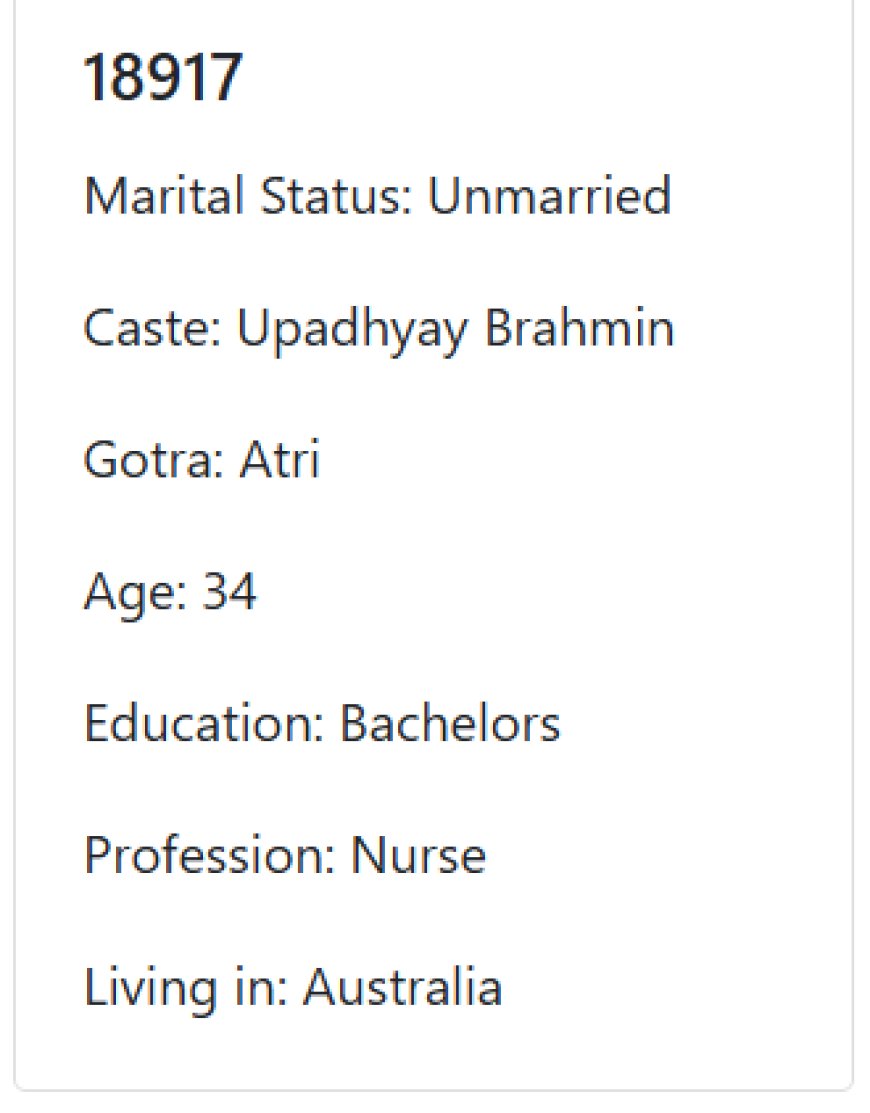870x1113 pixels.
Task: Select the Caste label
Action: (153, 329)
